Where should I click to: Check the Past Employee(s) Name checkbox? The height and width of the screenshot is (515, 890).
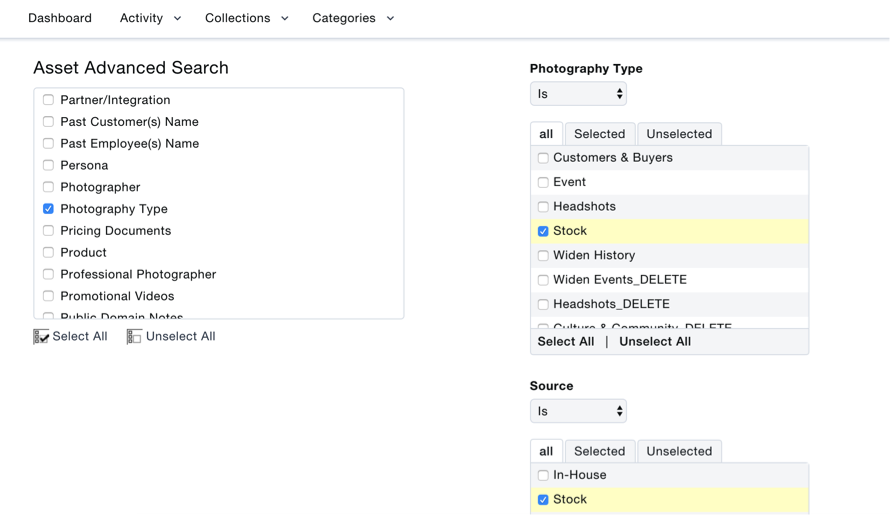[48, 144]
